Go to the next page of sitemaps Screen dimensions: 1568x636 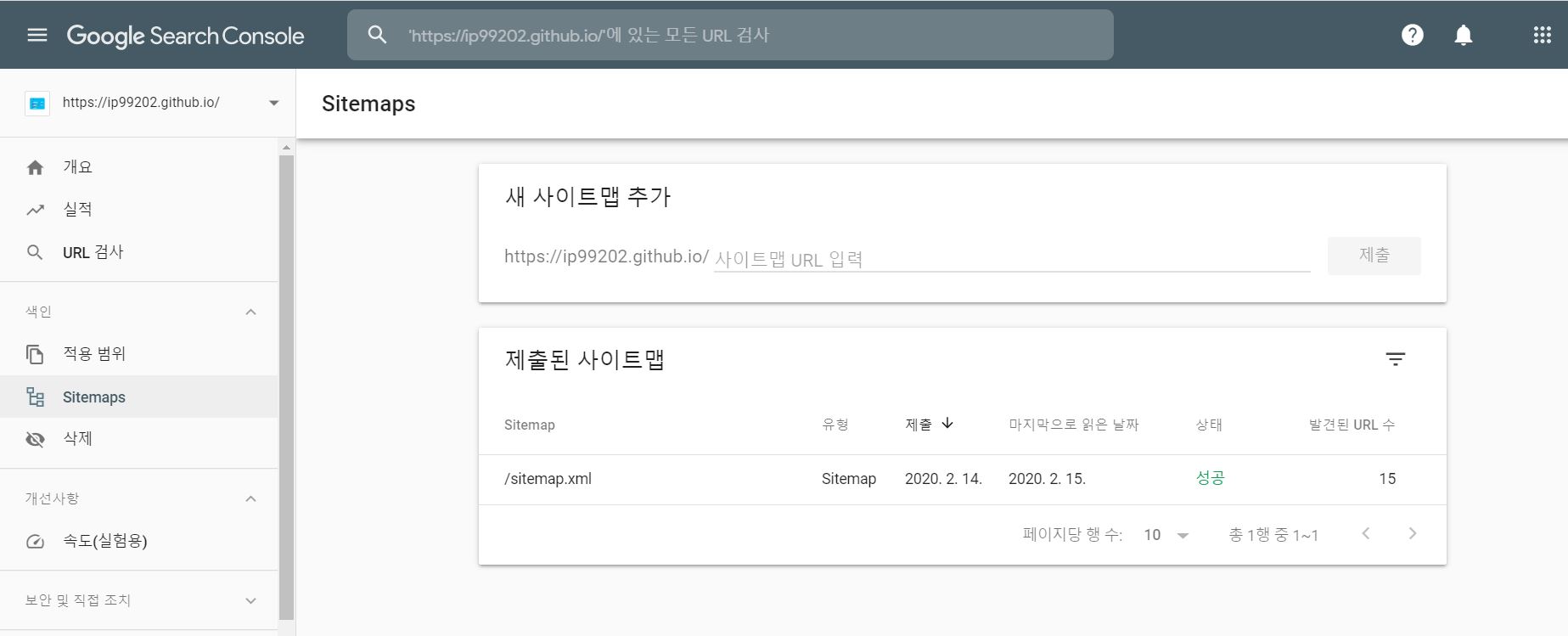coord(1413,533)
